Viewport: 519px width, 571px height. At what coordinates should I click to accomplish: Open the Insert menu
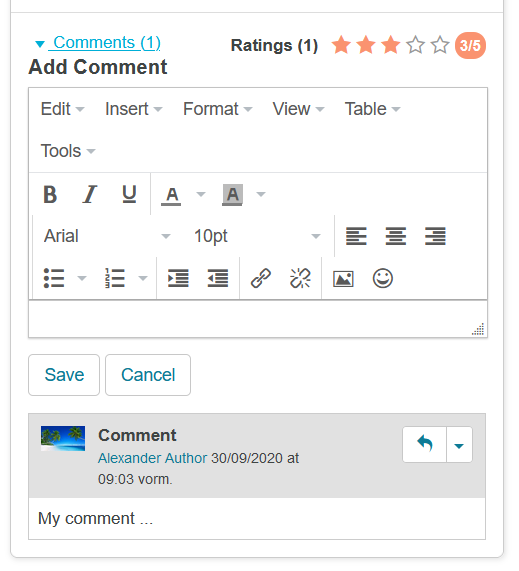click(134, 109)
